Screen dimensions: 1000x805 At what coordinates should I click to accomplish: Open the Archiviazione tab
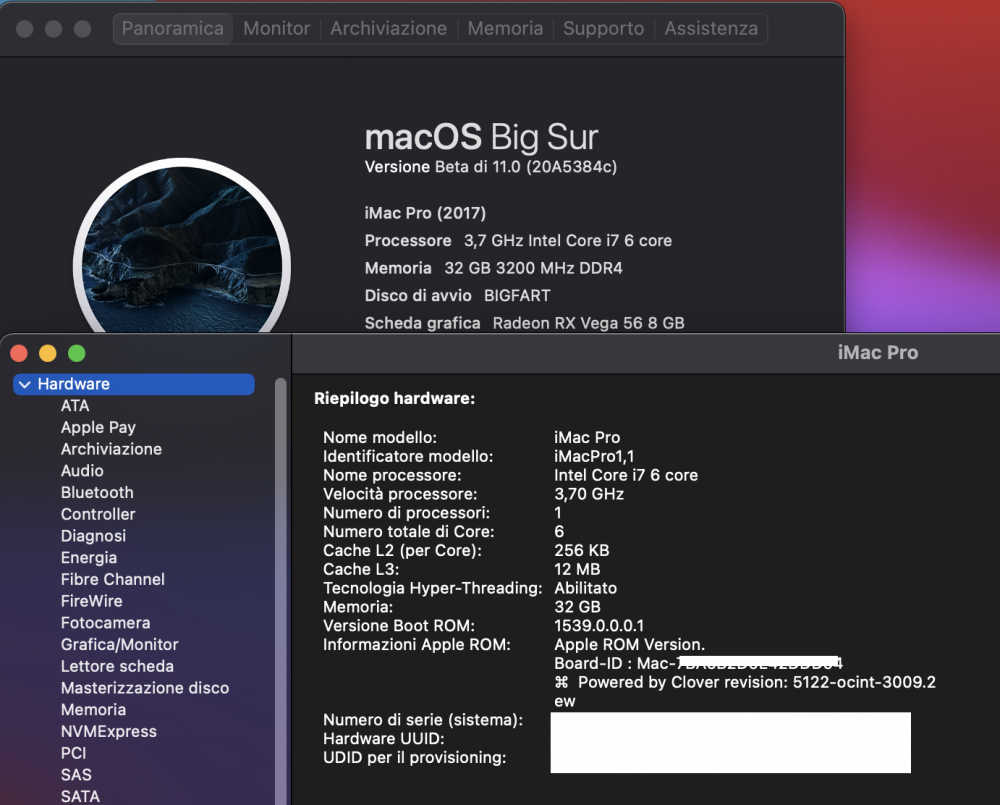[x=388, y=29]
